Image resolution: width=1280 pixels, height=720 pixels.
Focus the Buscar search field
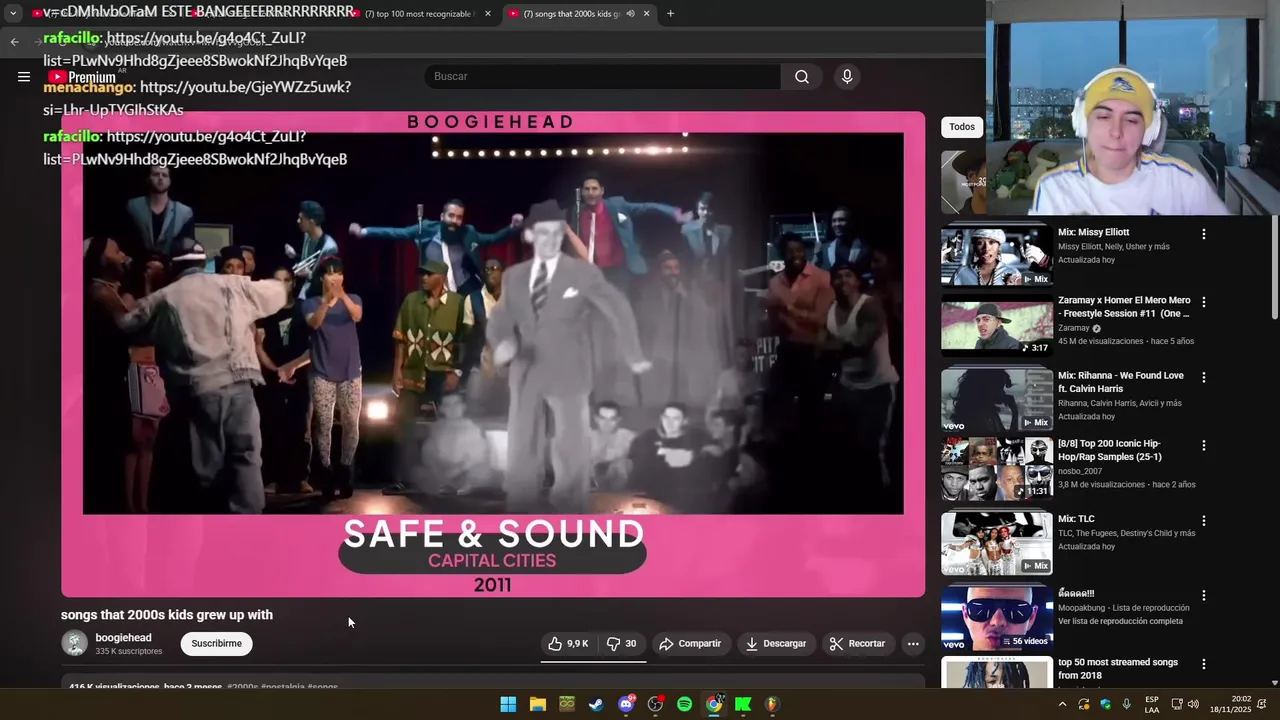603,77
